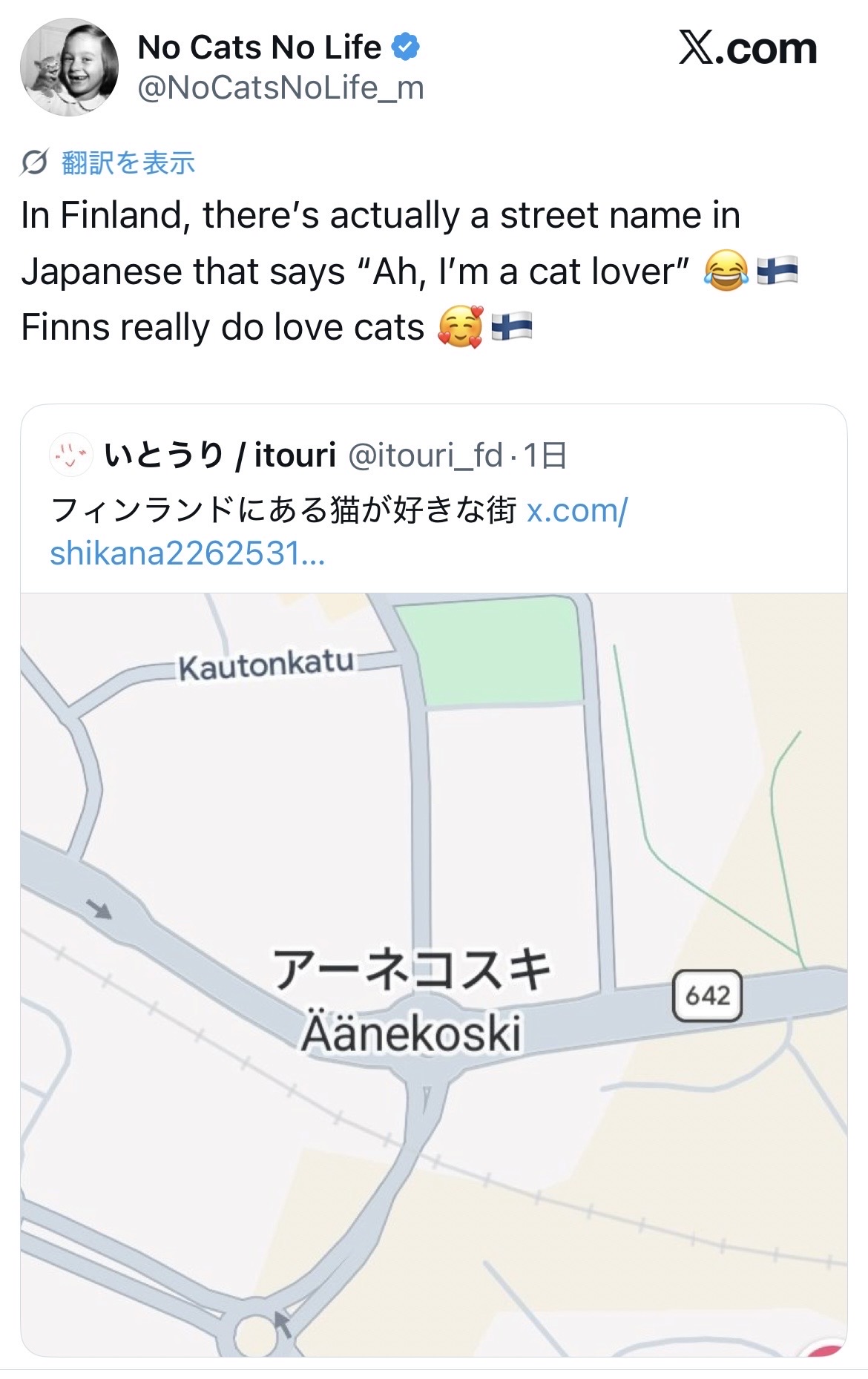Click the No Cats No Life profile picture
The width and height of the screenshot is (868, 1379).
tap(69, 68)
